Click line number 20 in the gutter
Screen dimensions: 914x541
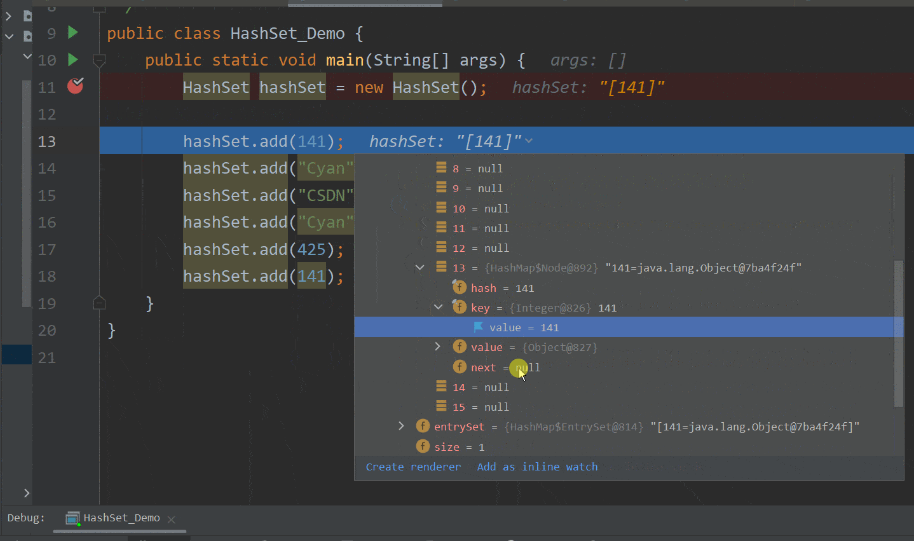click(47, 331)
